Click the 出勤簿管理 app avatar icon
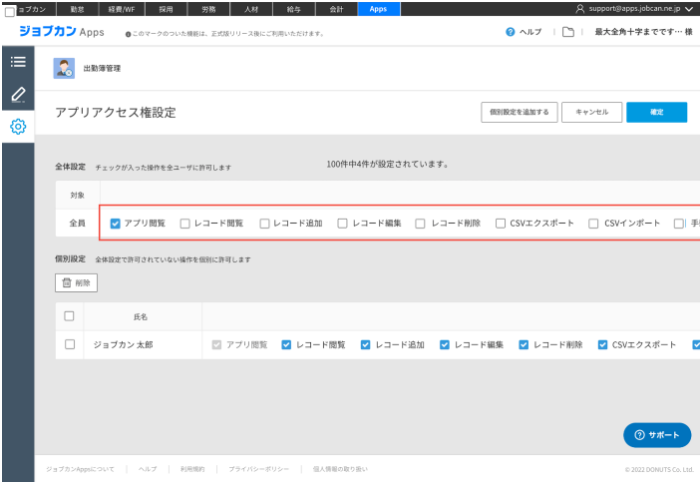Screen dimensions: 700x482 63,69
